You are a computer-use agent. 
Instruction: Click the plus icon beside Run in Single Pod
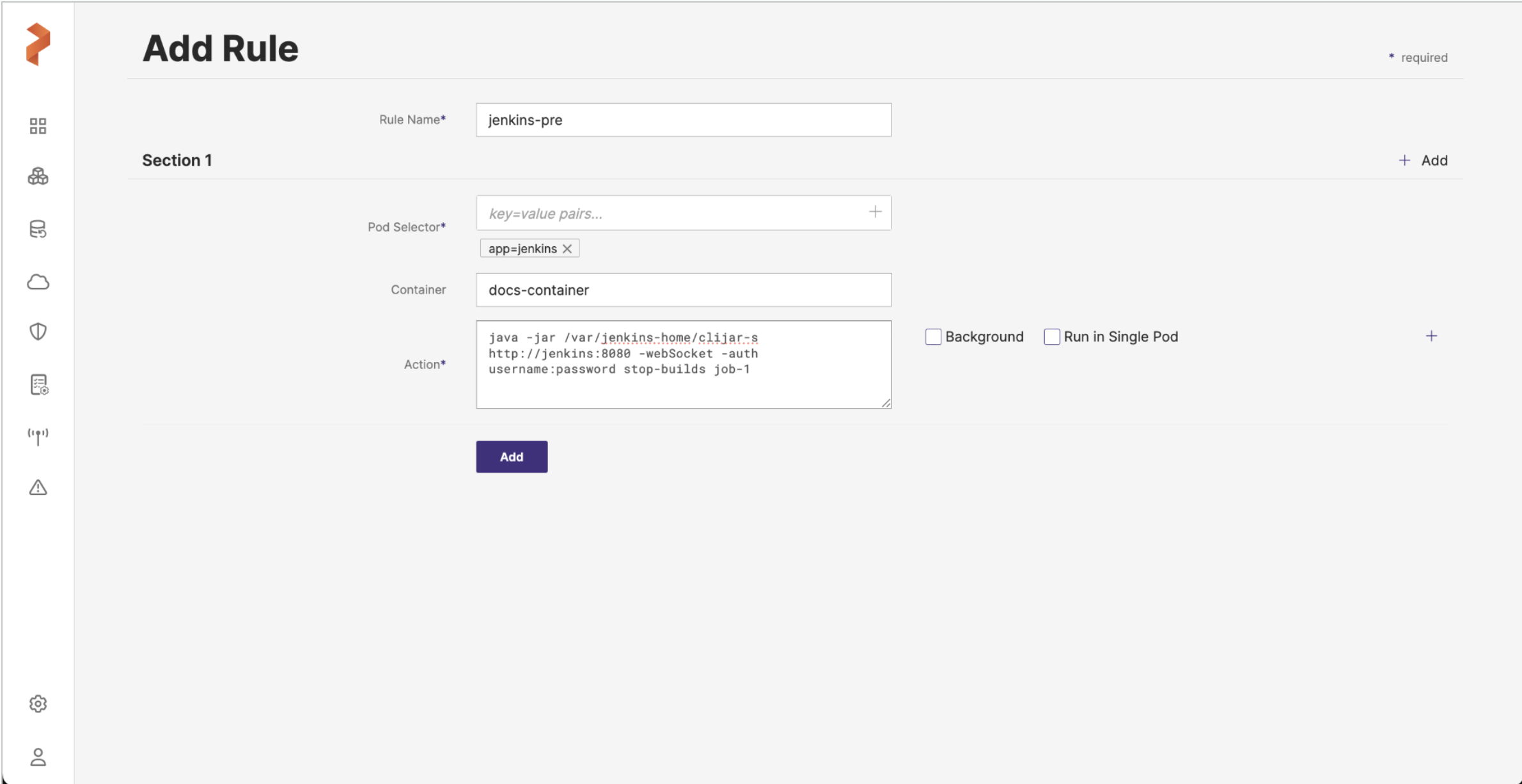click(1431, 336)
